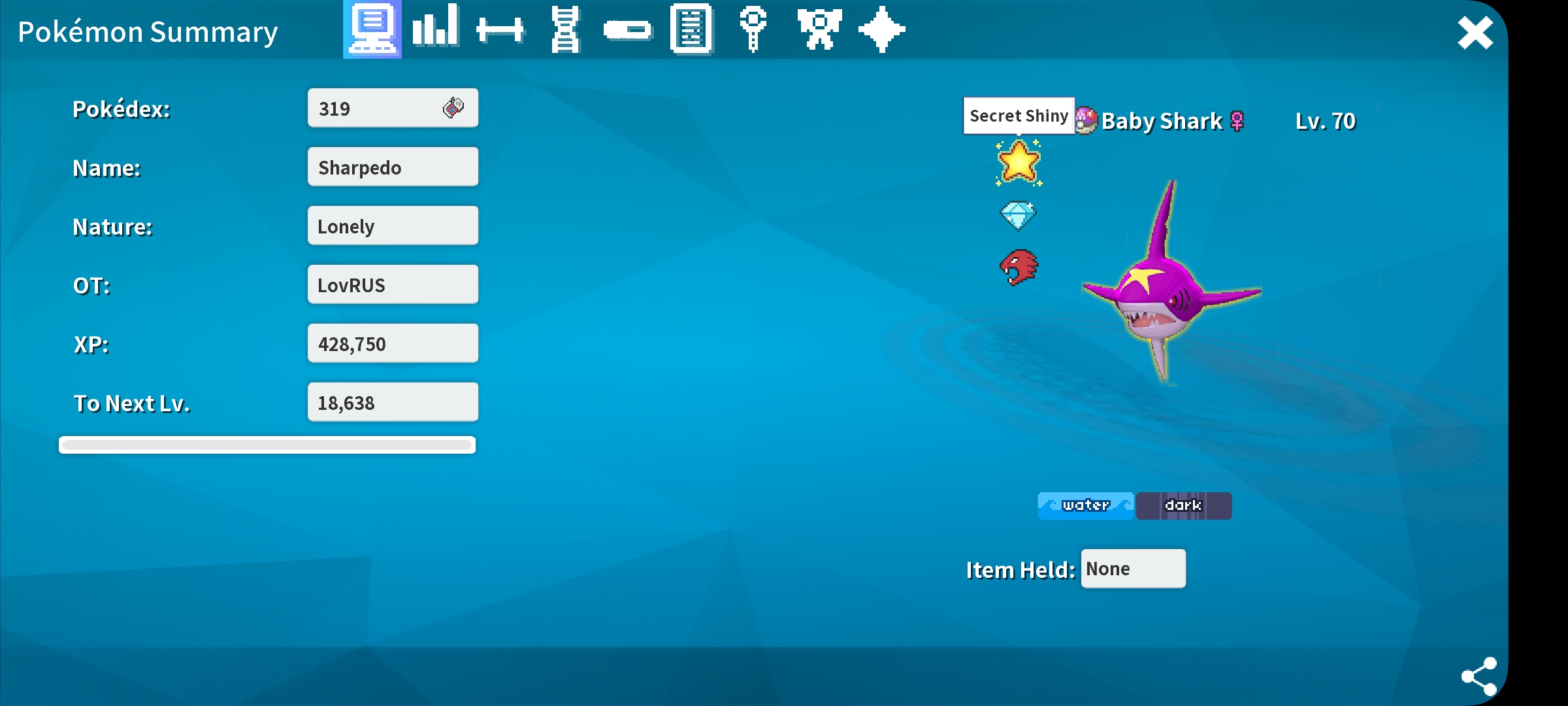
Task: Open the key items panel icon
Action: point(752,29)
